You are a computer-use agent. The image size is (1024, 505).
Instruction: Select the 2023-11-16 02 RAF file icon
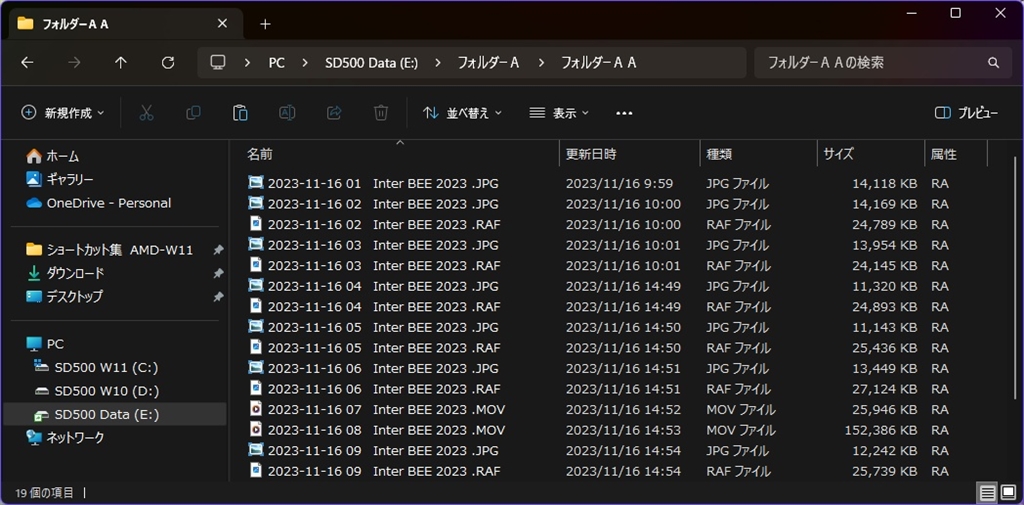[x=256, y=224]
